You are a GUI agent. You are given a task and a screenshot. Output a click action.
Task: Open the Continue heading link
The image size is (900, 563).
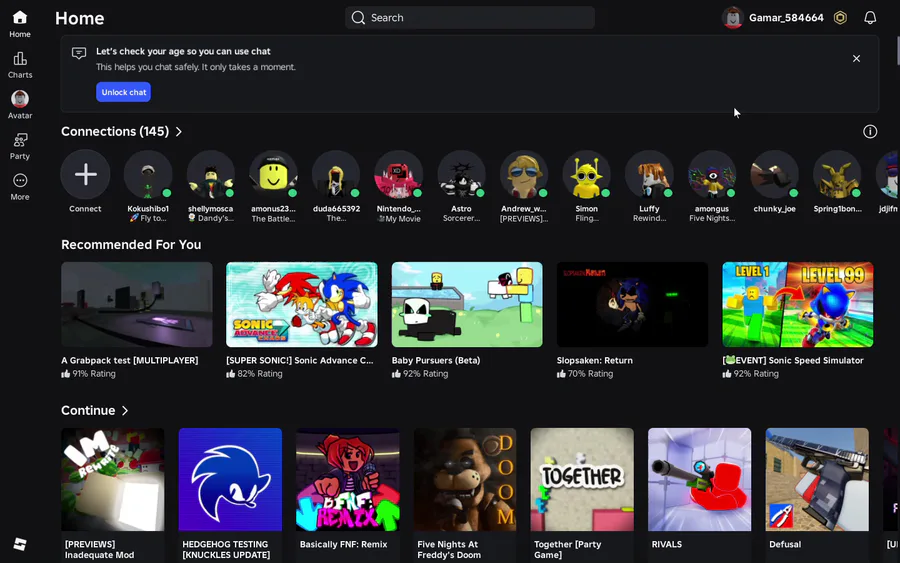point(88,410)
